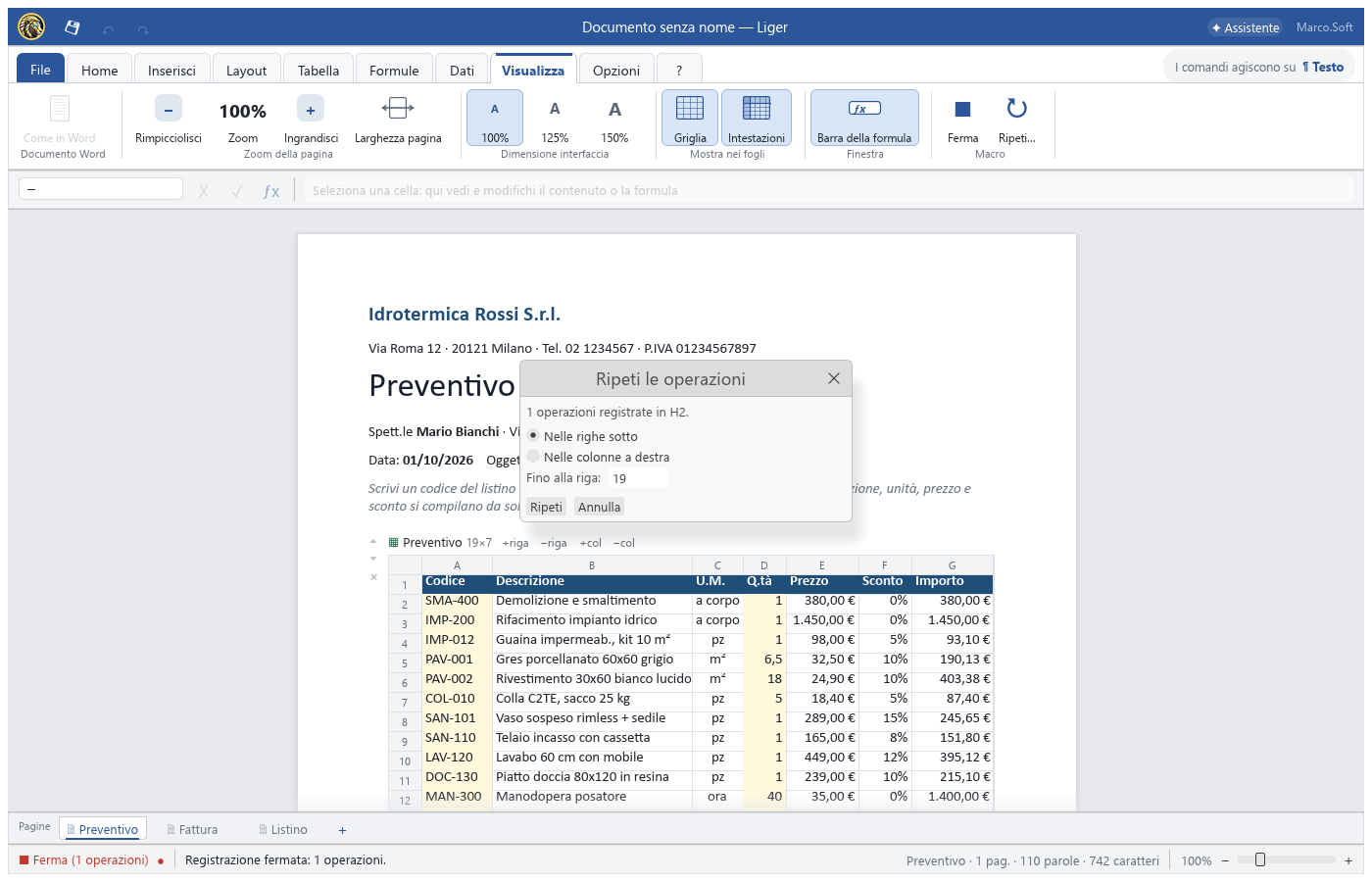Click +riga to add table row
Screen dimensions: 1372x882
(x=515, y=543)
